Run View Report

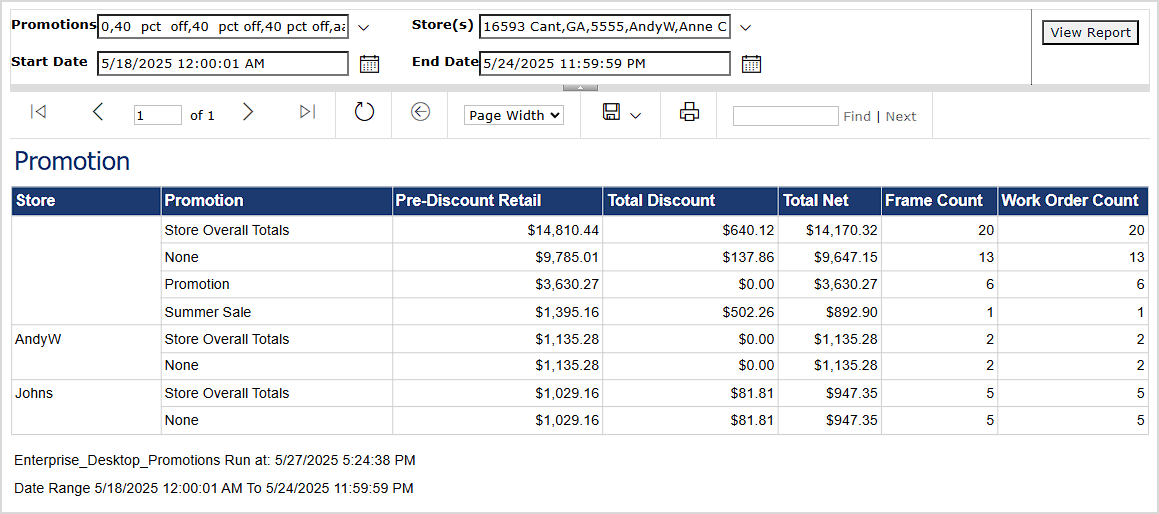[x=1090, y=33]
